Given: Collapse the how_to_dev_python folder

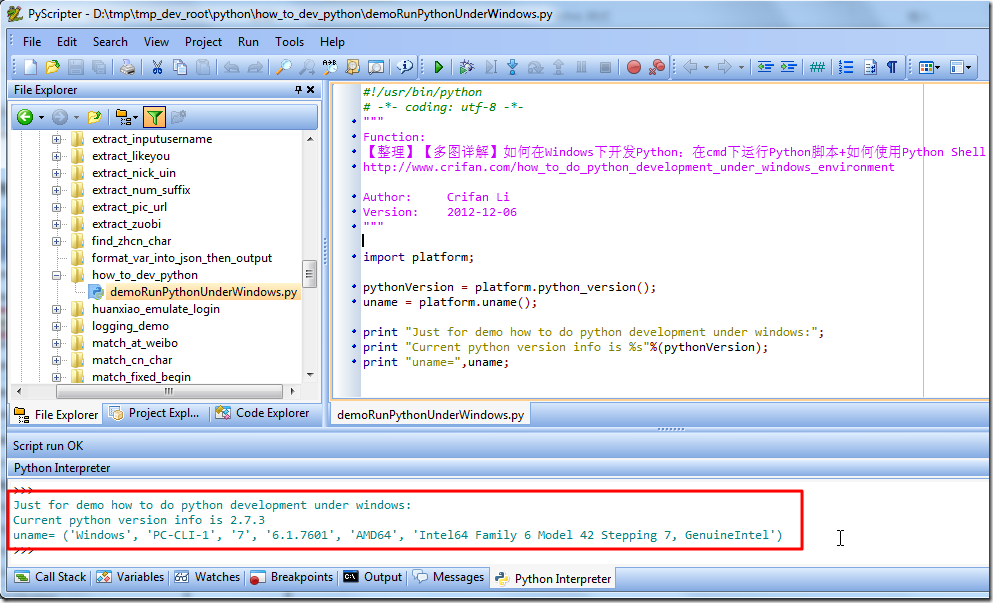Looking at the screenshot, I should click(57, 275).
